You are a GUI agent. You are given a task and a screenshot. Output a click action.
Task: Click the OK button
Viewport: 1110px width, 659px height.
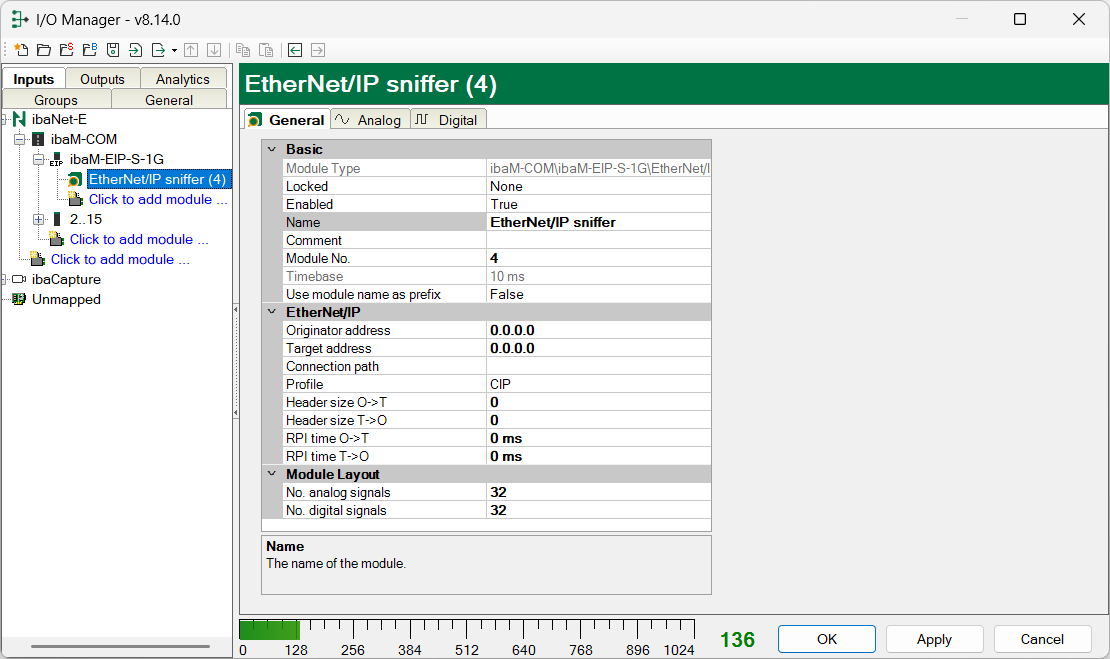(x=827, y=639)
